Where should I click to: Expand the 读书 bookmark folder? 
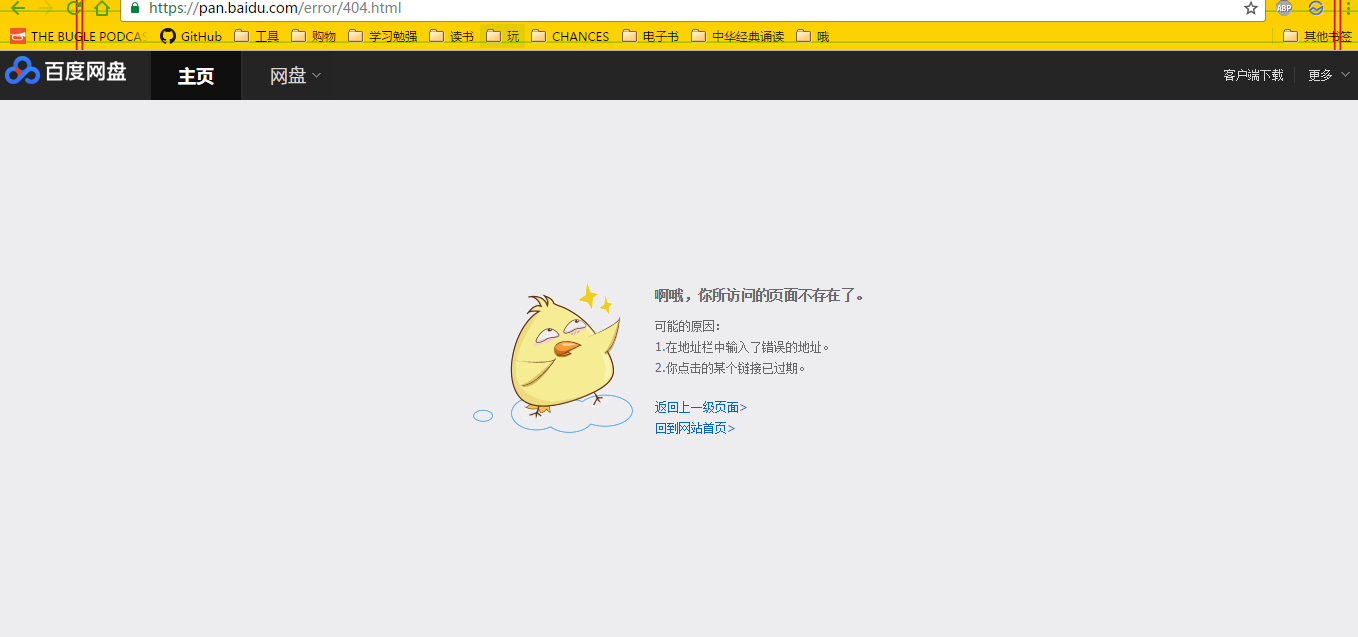point(451,36)
